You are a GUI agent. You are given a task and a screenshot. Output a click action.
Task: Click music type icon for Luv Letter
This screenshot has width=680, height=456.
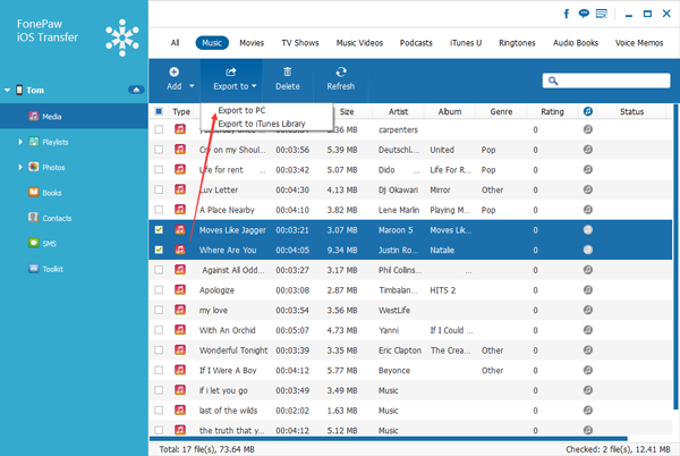(180, 190)
